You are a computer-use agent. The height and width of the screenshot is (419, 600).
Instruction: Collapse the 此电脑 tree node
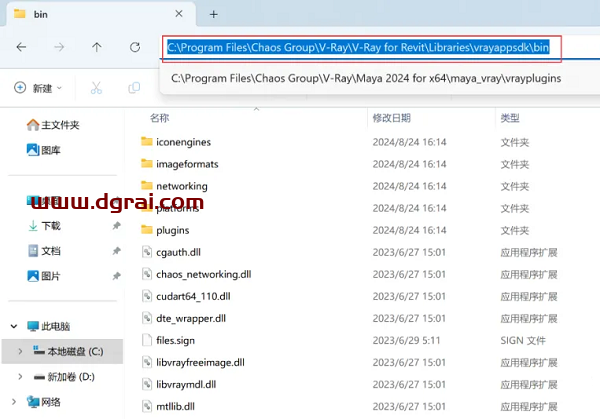coord(12,326)
